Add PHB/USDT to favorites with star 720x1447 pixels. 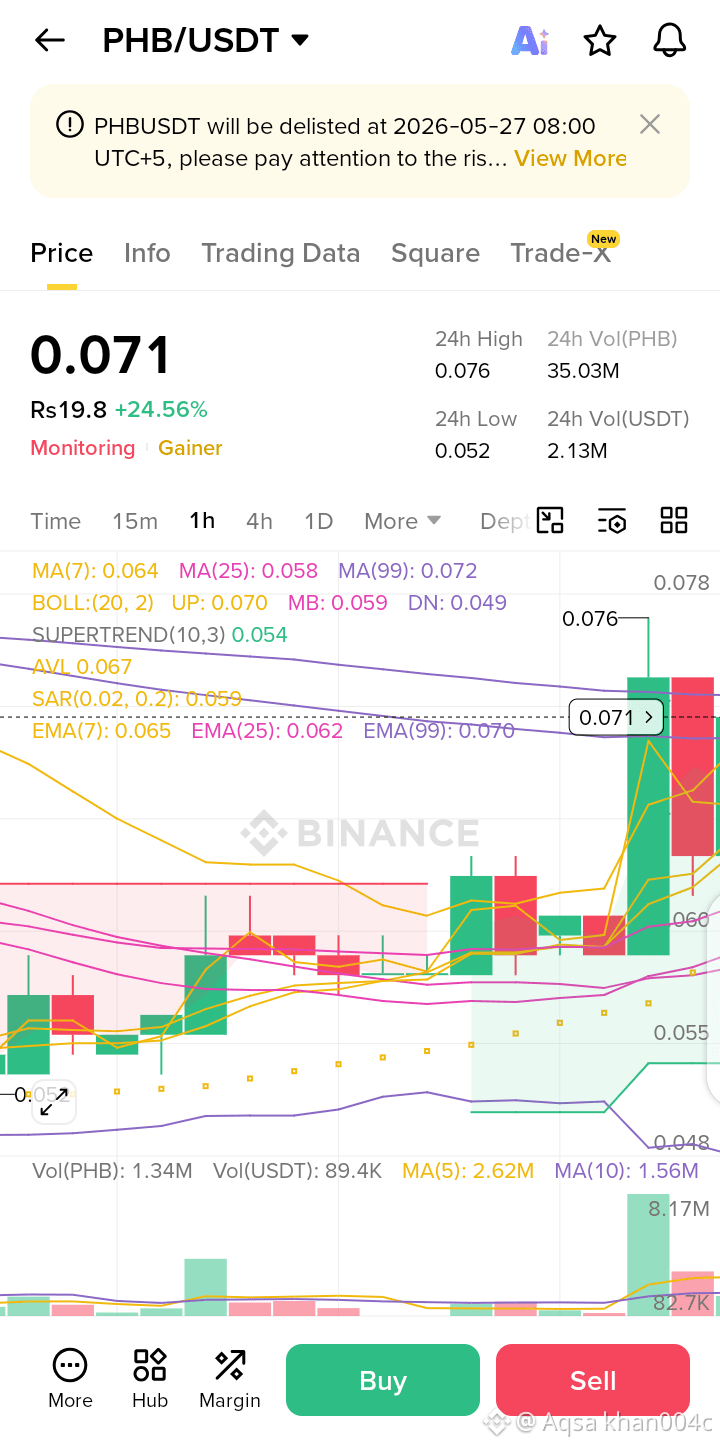[599, 41]
